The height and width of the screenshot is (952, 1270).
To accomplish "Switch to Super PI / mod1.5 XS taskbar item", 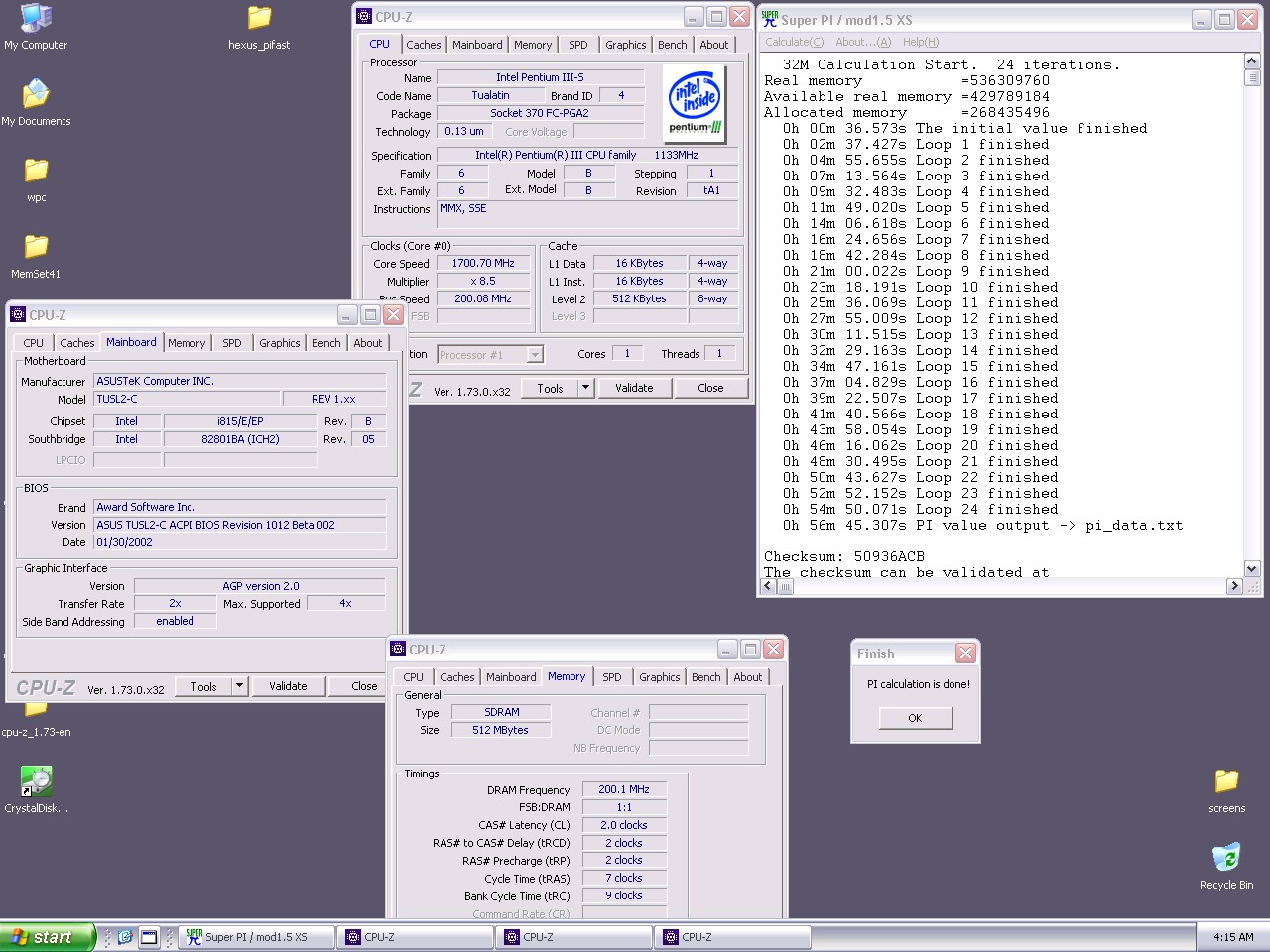I will coord(256,936).
